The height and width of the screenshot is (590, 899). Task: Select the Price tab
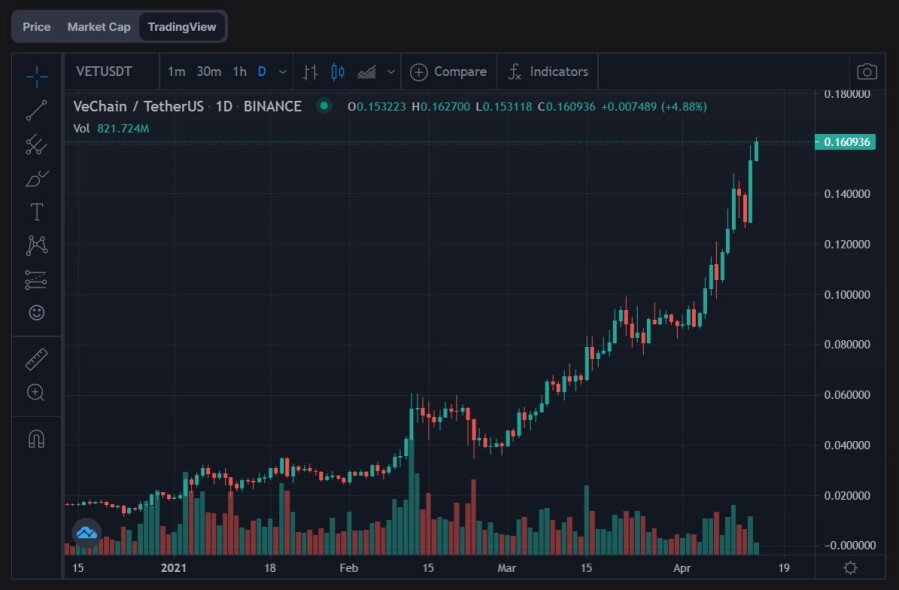point(35,26)
